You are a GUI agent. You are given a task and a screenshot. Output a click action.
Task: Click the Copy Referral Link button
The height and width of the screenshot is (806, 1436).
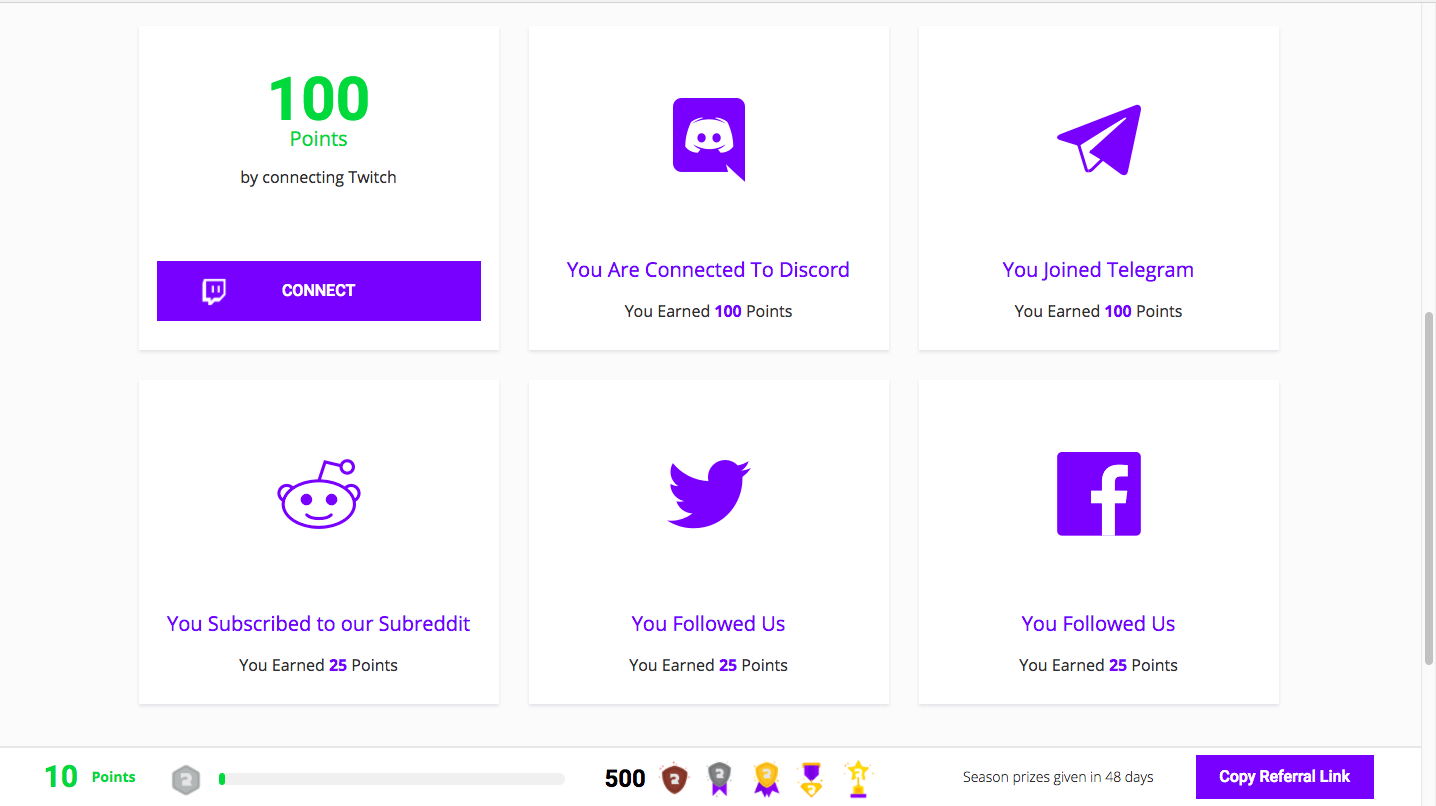pyautogui.click(x=1284, y=777)
